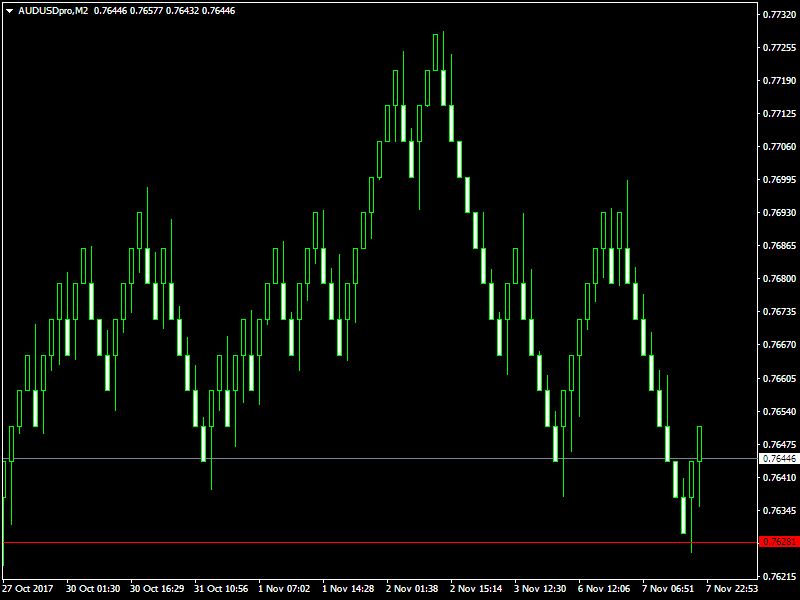Click the 0.77255 price scale value
The image size is (800, 600).
(x=779, y=48)
